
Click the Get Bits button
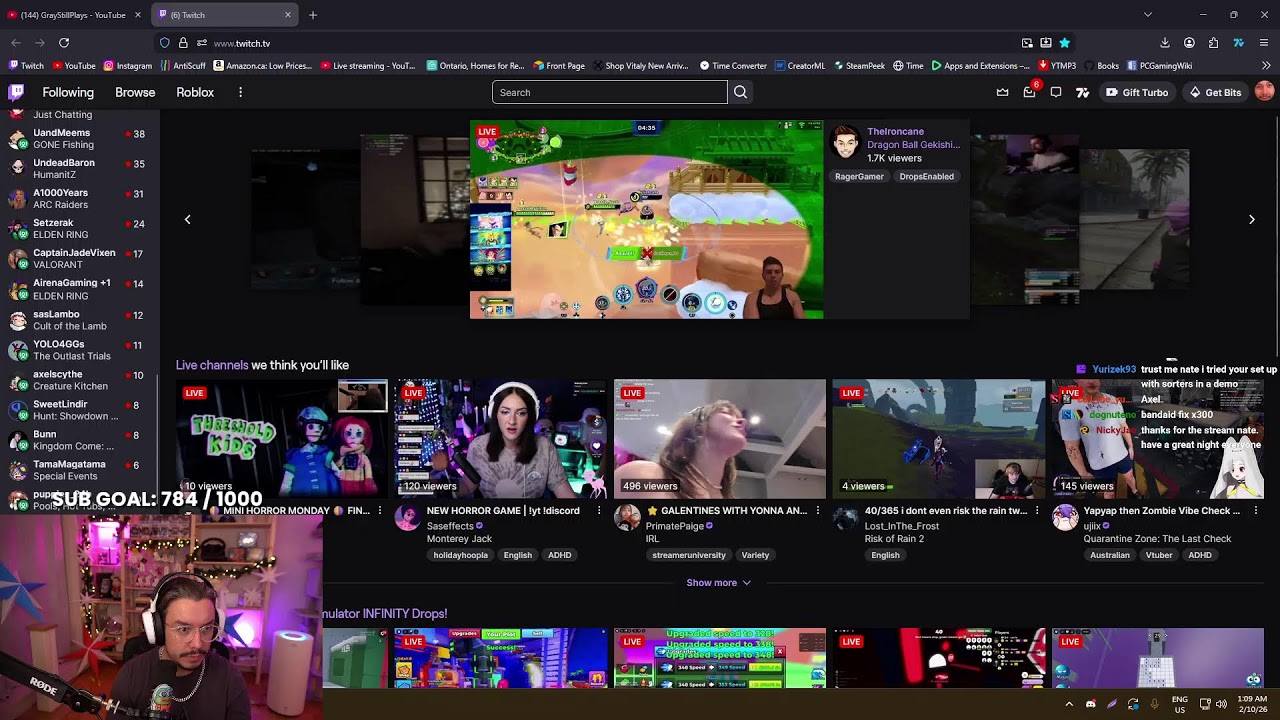1214,92
